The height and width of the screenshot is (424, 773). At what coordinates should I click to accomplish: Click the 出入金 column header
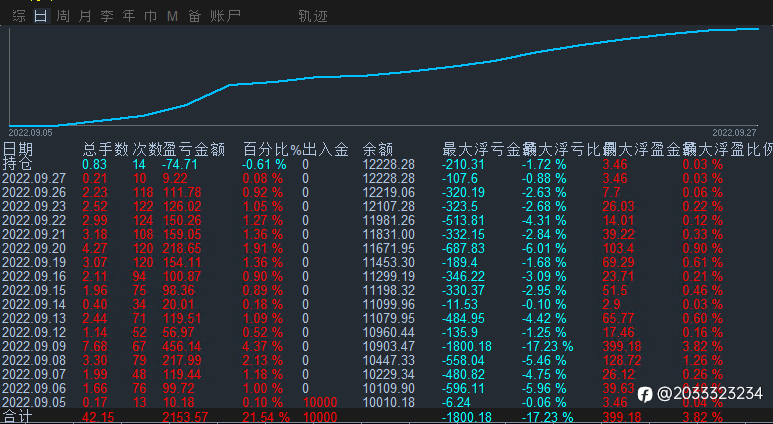tap(325, 149)
